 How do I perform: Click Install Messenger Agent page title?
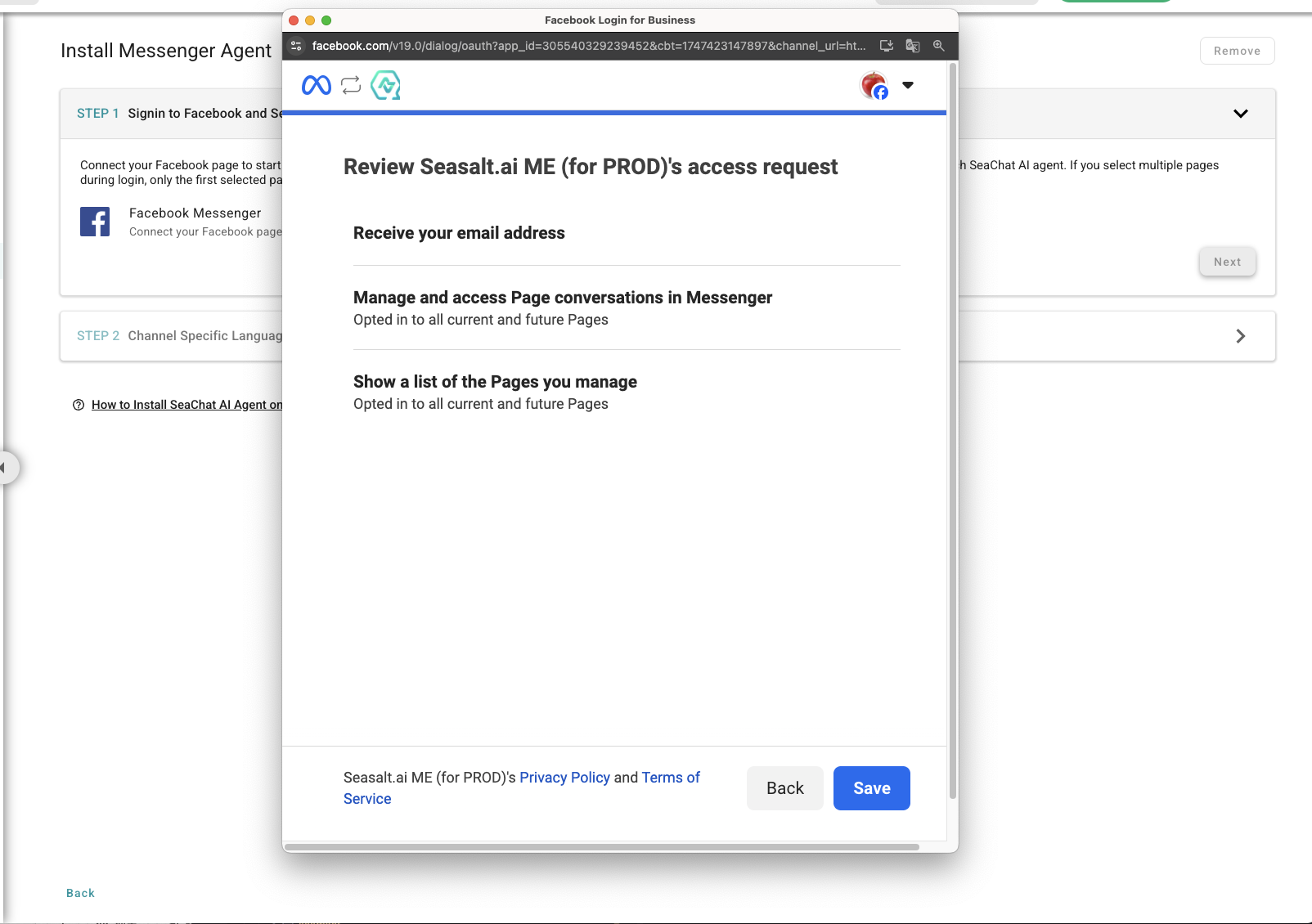[166, 51]
